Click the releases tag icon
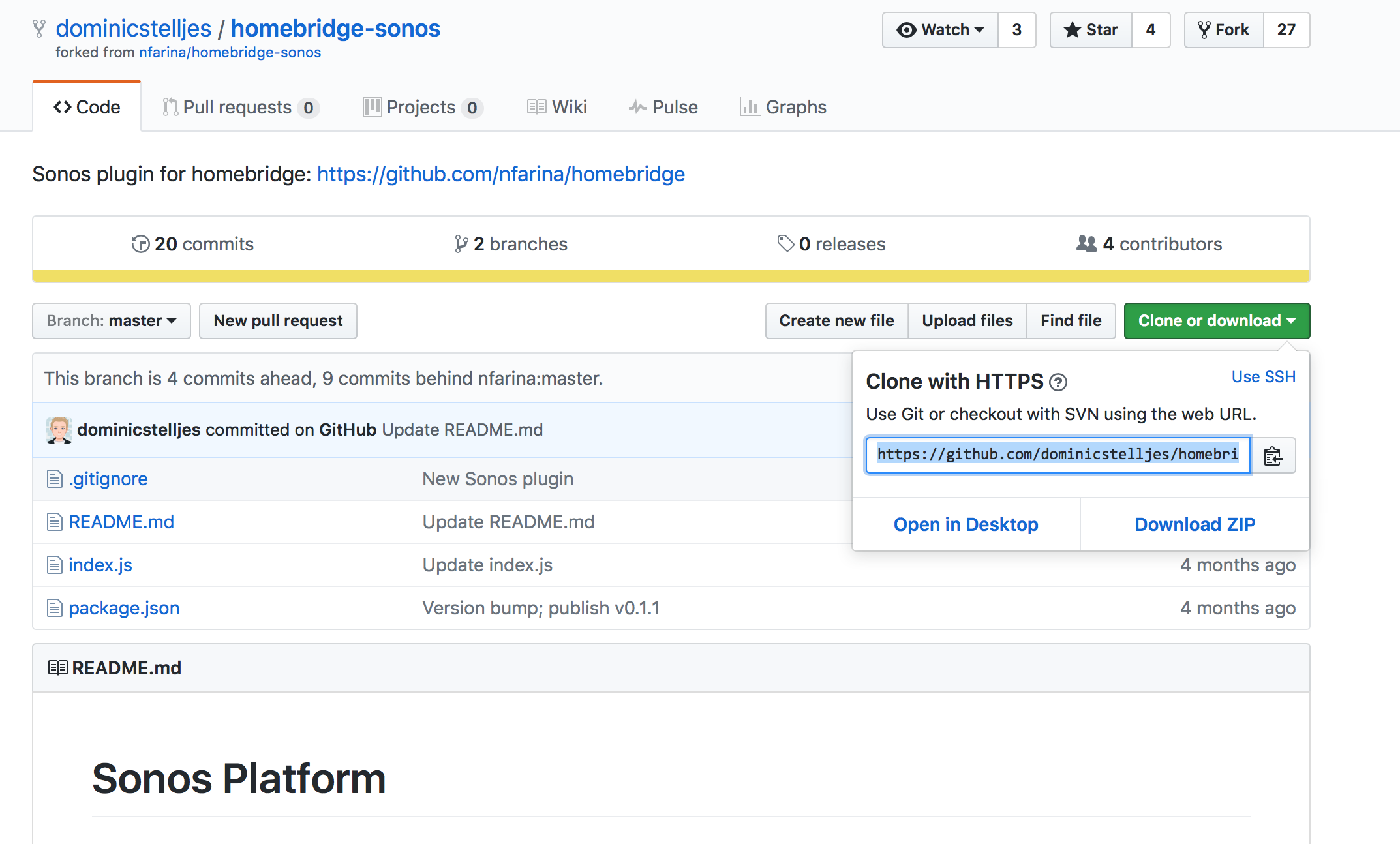Viewport: 1400px width, 844px height. [x=785, y=244]
